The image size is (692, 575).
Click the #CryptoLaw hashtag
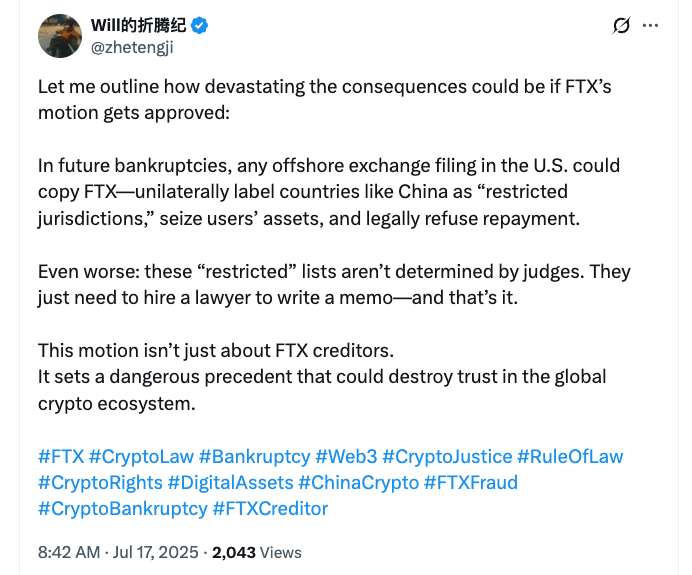(x=141, y=457)
